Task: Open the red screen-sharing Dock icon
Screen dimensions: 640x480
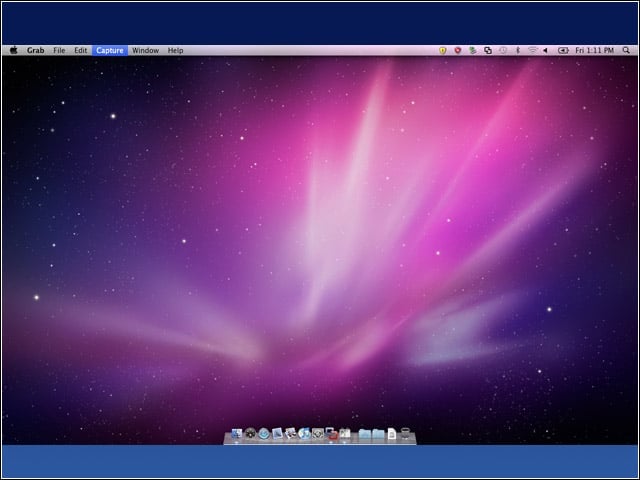Action: [x=331, y=433]
